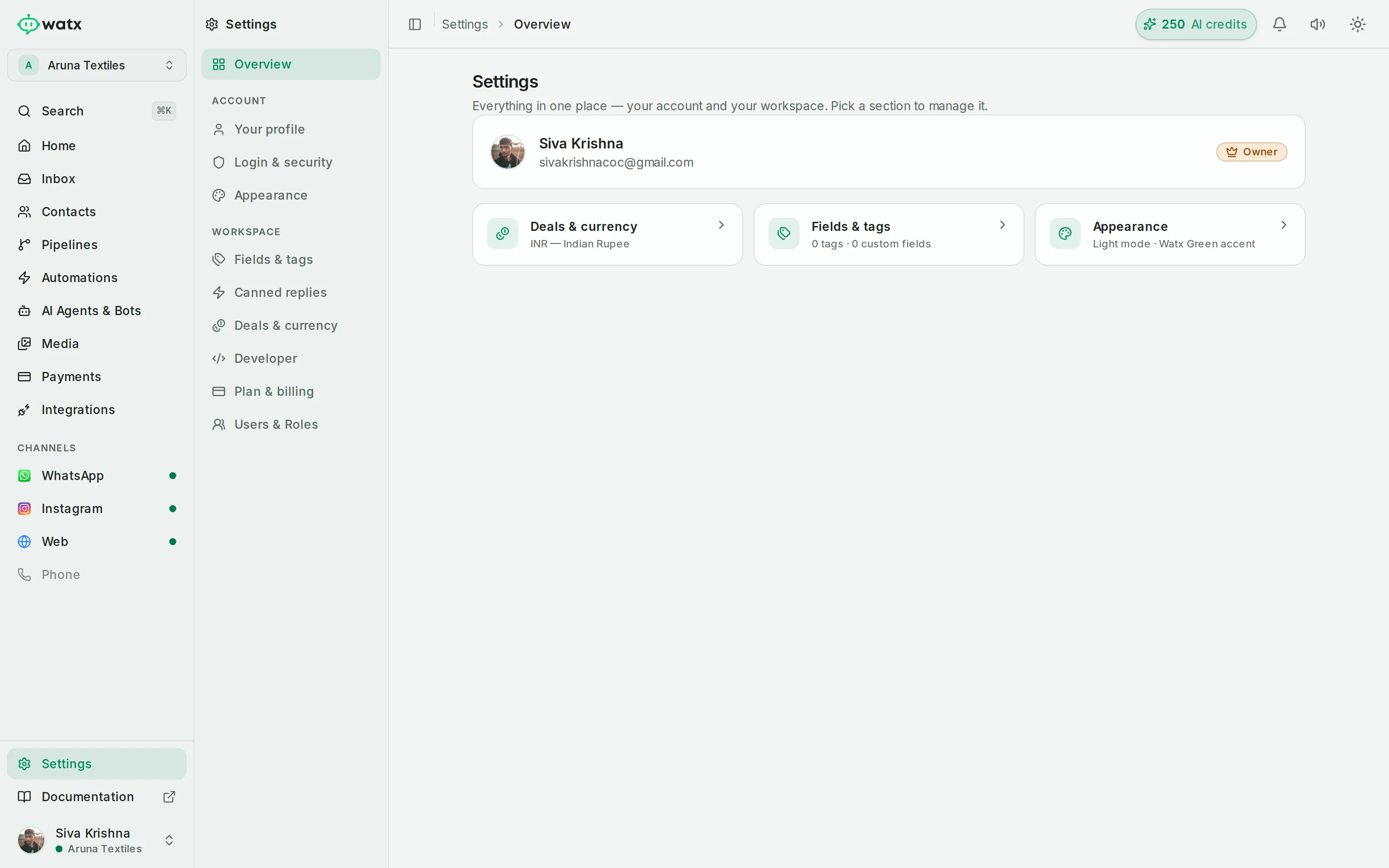1389x868 pixels.
Task: Click the AI Agents & Bots robot icon
Action: pos(24,311)
